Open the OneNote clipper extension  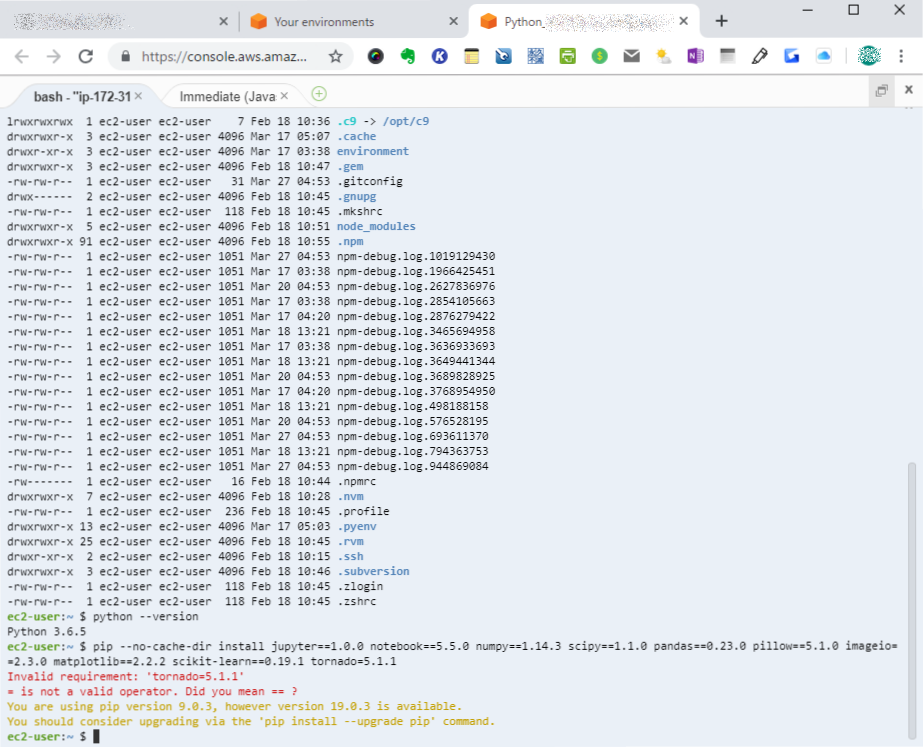tap(695, 56)
